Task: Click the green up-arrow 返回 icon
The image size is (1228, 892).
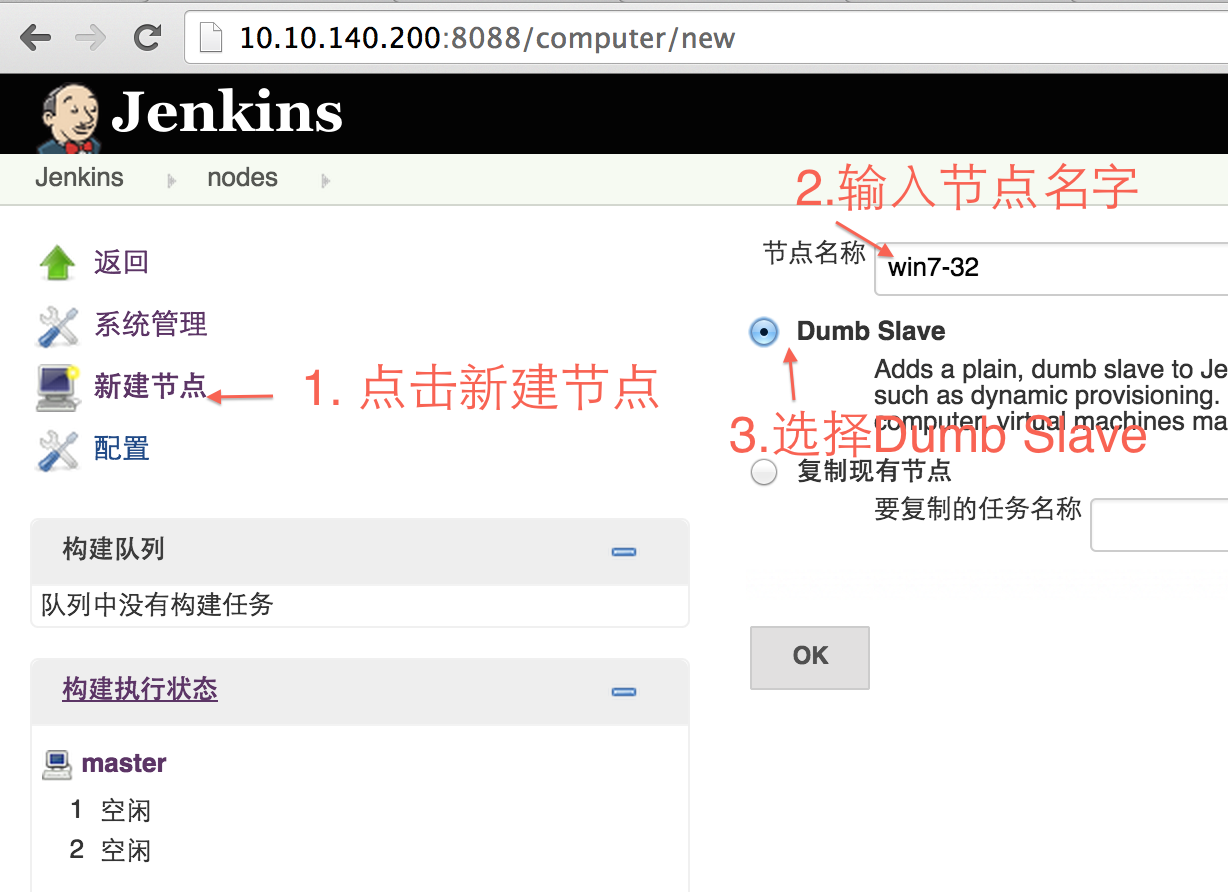Action: [57, 263]
